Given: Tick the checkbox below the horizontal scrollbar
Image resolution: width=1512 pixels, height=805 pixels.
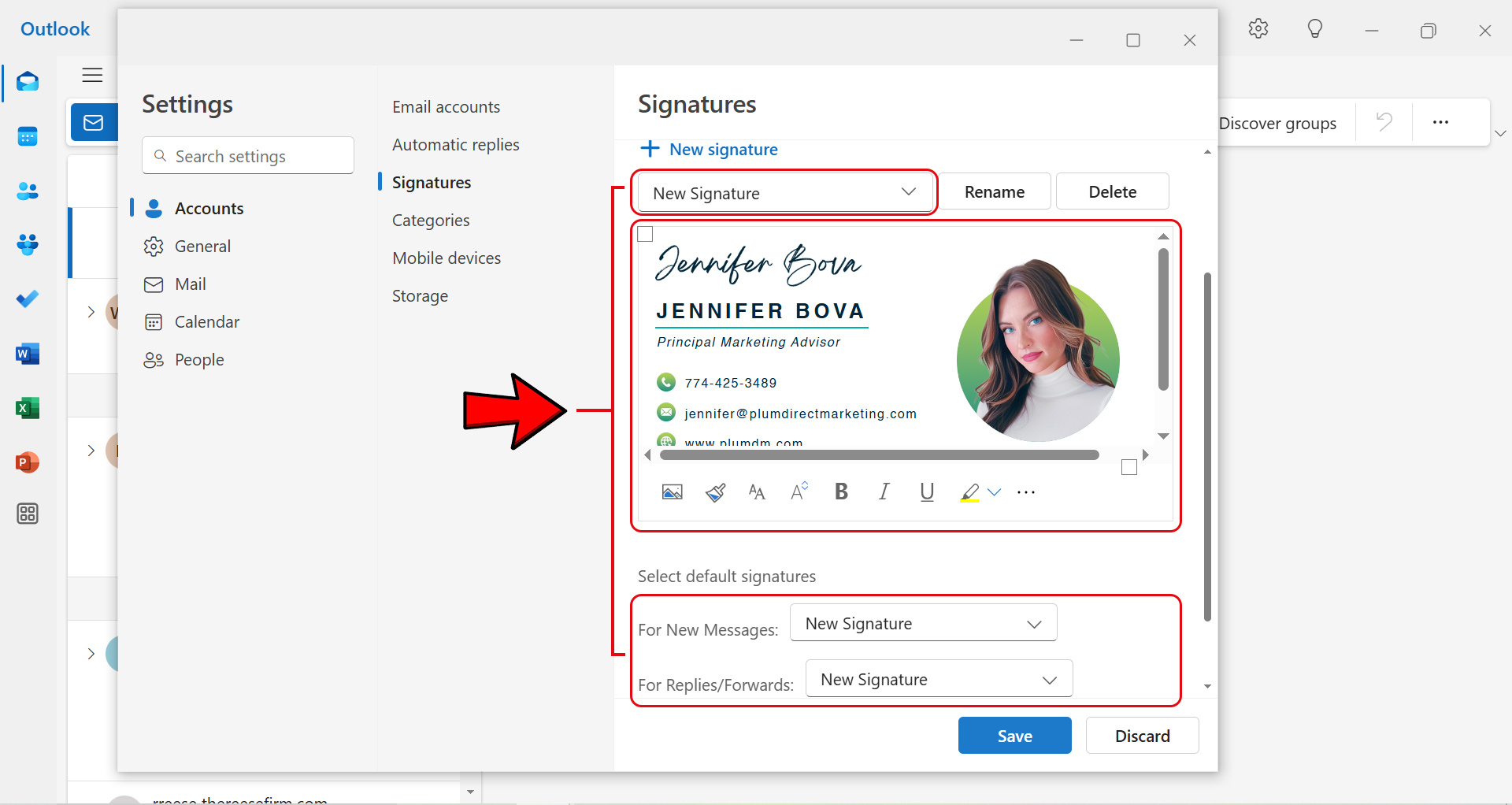Looking at the screenshot, I should 1129,466.
